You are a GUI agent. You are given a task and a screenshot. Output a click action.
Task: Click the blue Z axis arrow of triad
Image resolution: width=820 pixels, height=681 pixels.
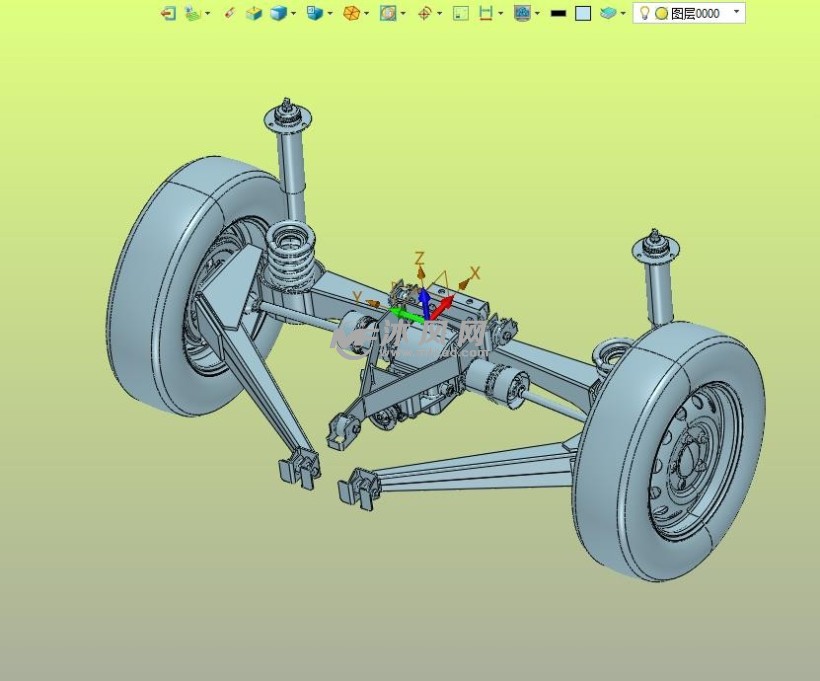tap(425, 304)
